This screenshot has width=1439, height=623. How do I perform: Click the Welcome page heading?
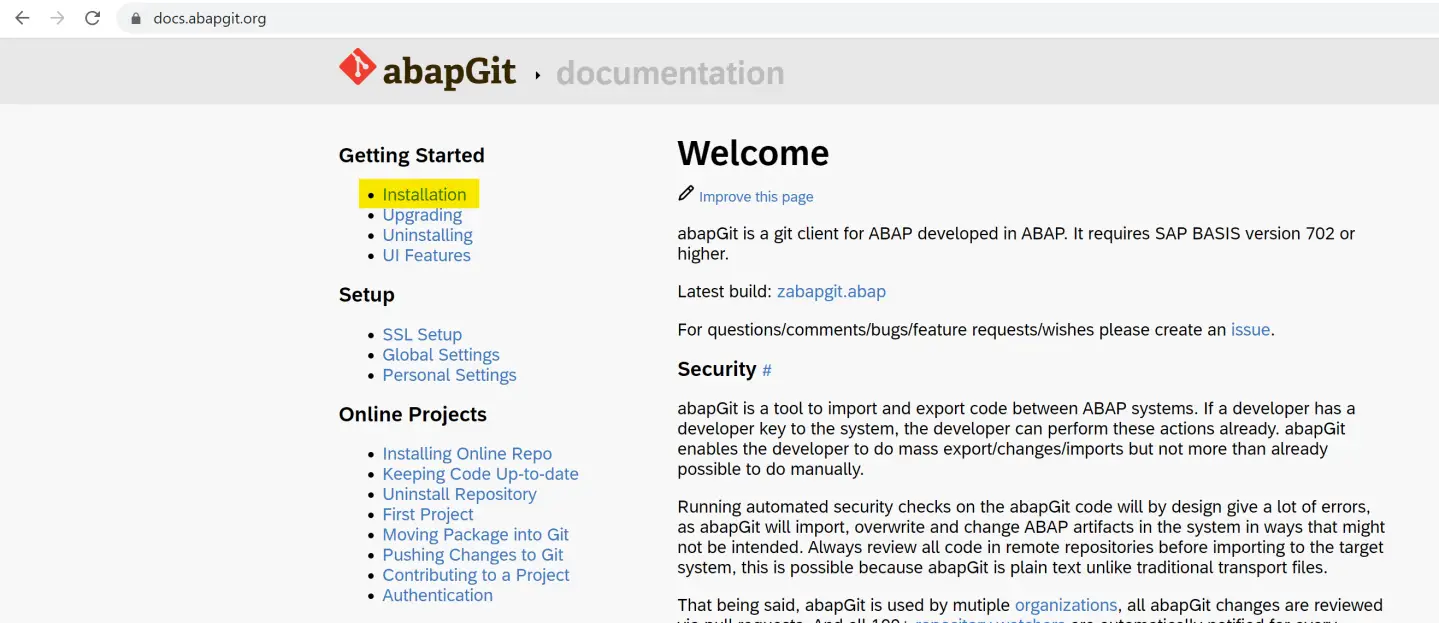tap(753, 153)
